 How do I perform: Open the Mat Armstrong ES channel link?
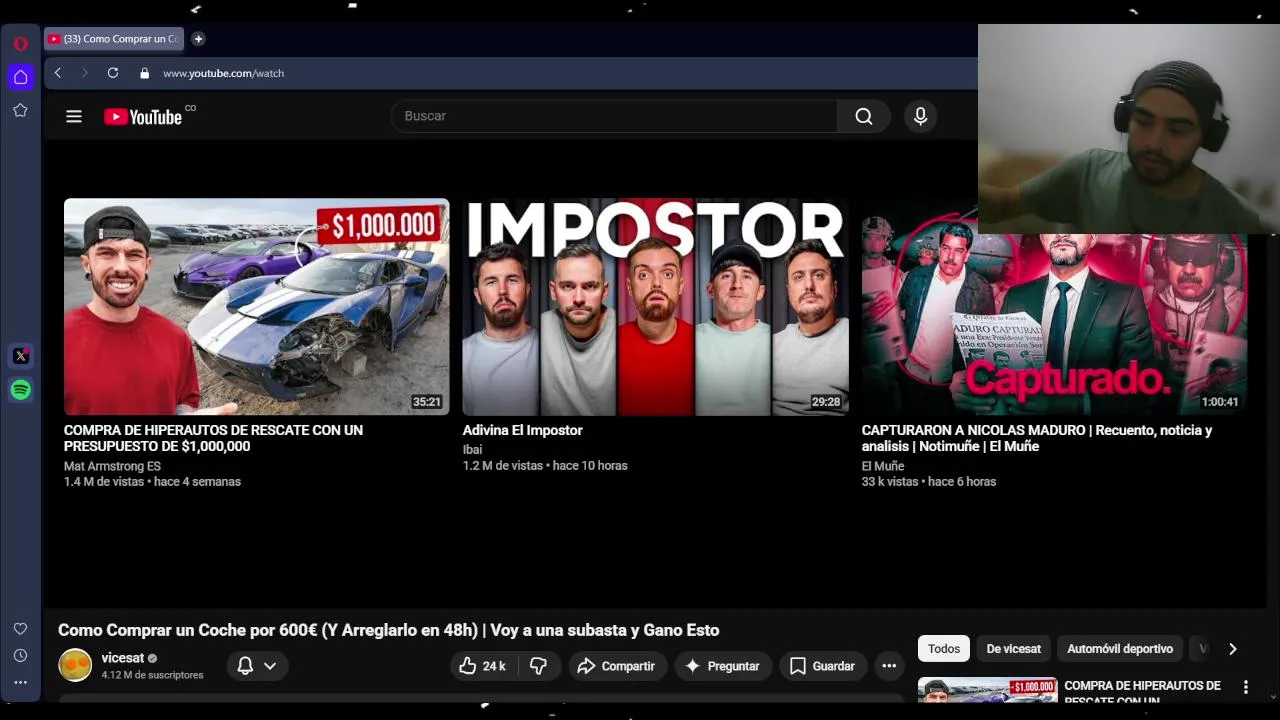tap(112, 466)
